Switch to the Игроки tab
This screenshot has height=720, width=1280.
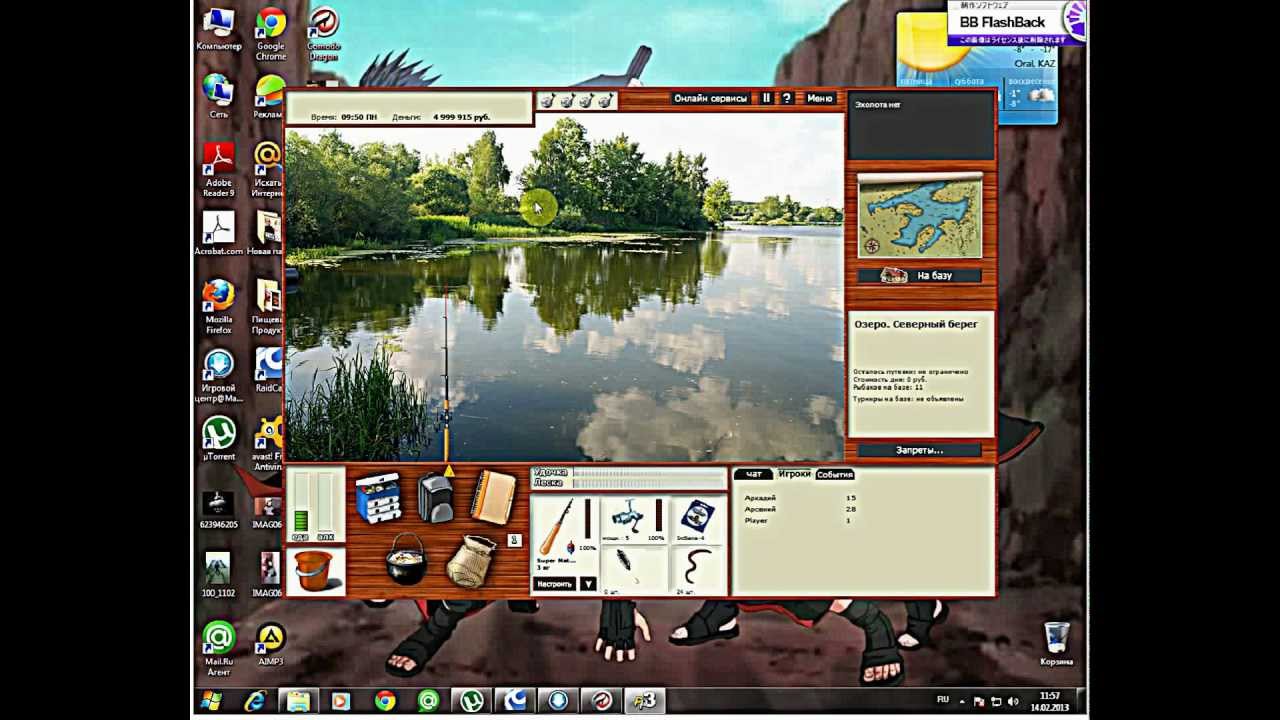795,474
